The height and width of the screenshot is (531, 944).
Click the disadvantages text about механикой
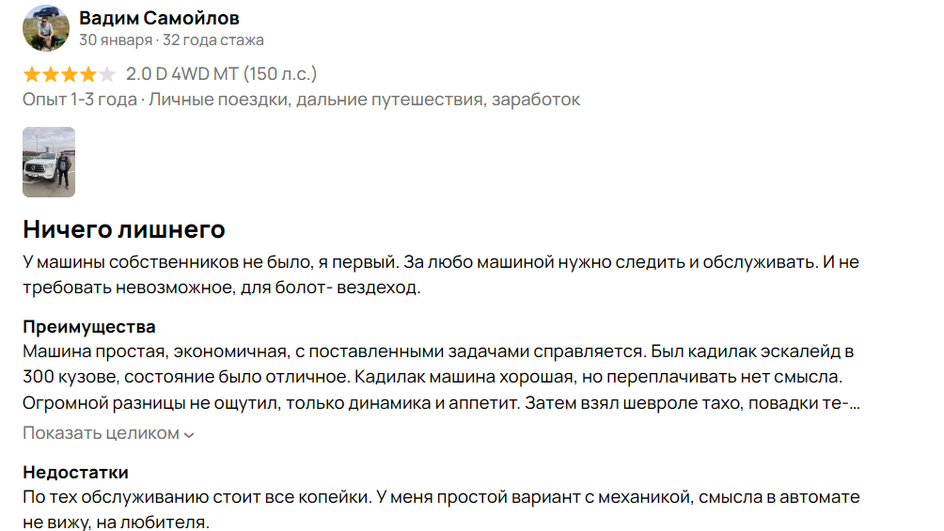coord(441,509)
